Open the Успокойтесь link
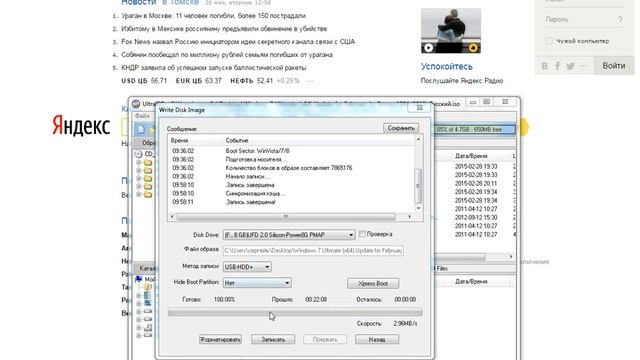Image resolution: width=640 pixels, height=360 pixels. pyautogui.click(x=447, y=67)
